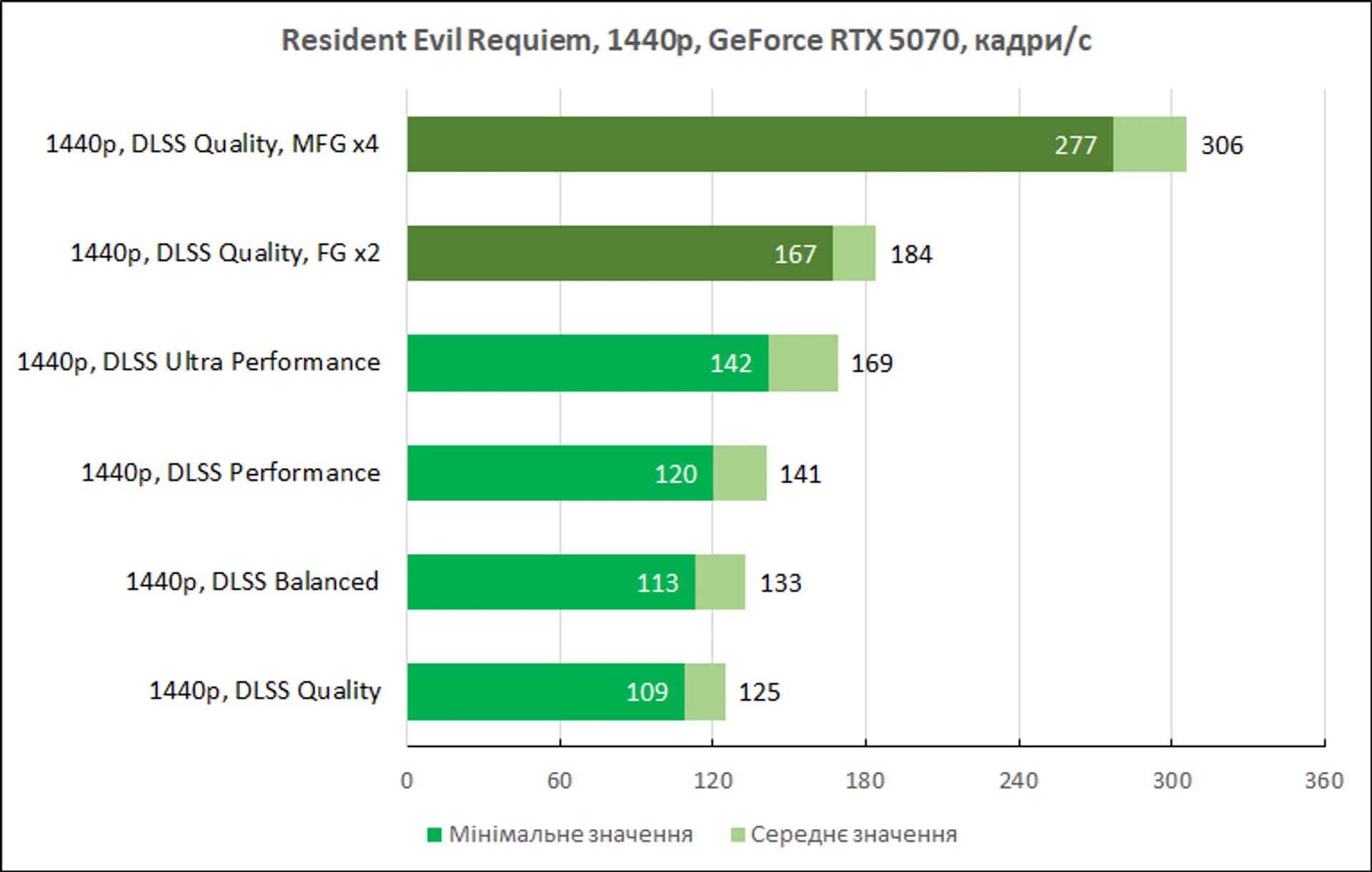The width and height of the screenshot is (1372, 872).
Task: Select the '1440p, DLSS Ultra Performance' label
Action: pos(199,362)
